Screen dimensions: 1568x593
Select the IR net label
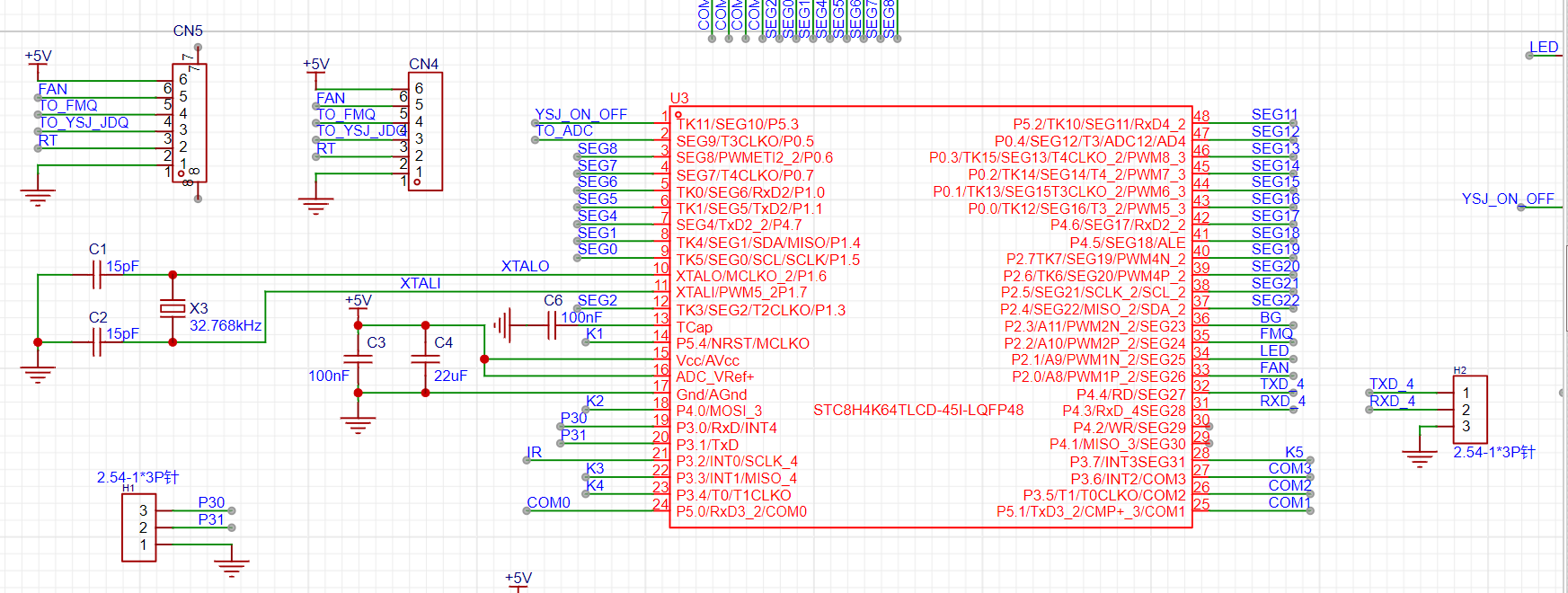[534, 452]
